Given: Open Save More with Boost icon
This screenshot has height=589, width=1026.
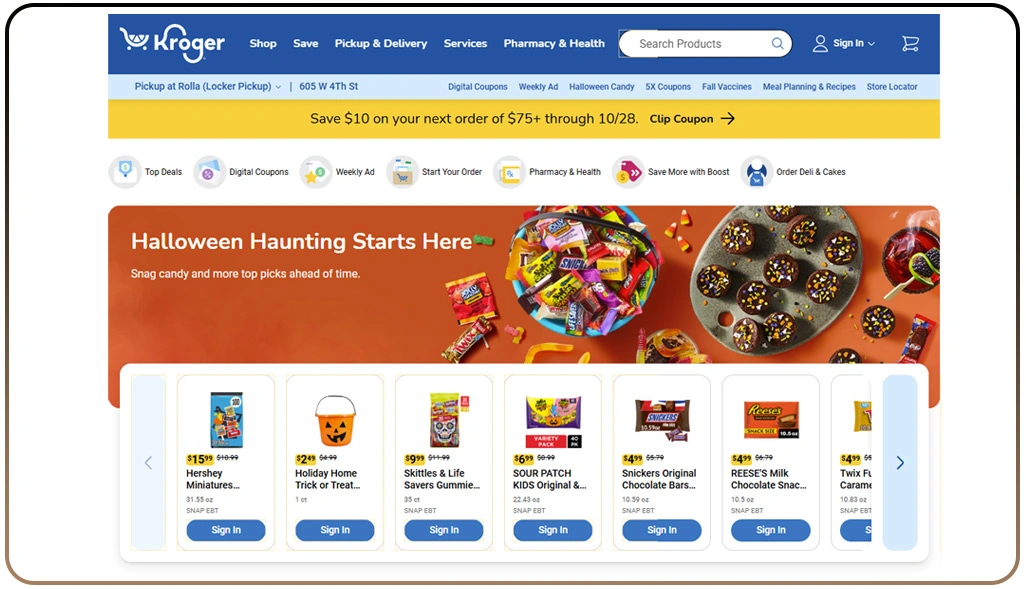Looking at the screenshot, I should click(x=628, y=172).
